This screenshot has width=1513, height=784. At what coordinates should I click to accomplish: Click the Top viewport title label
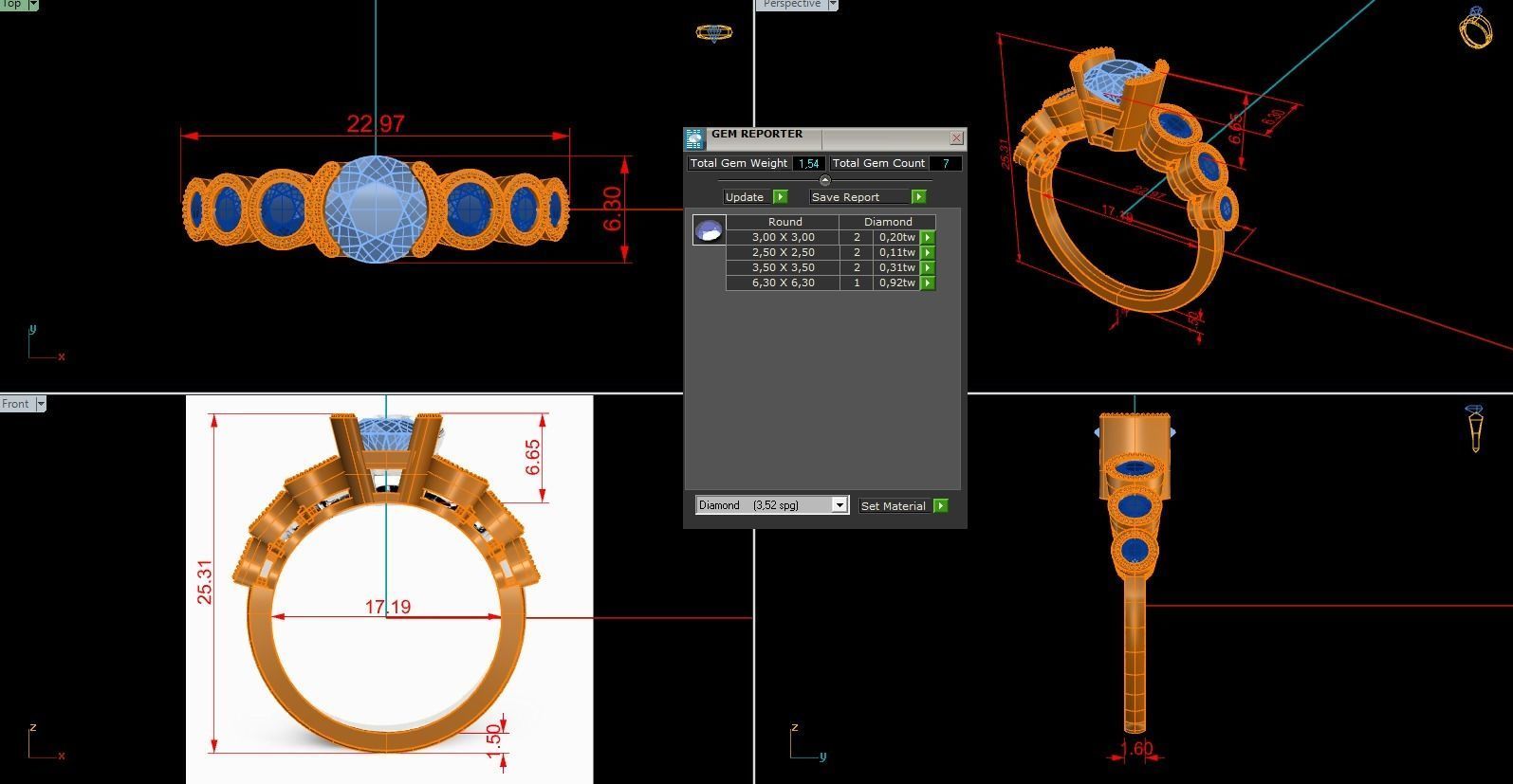(x=12, y=5)
